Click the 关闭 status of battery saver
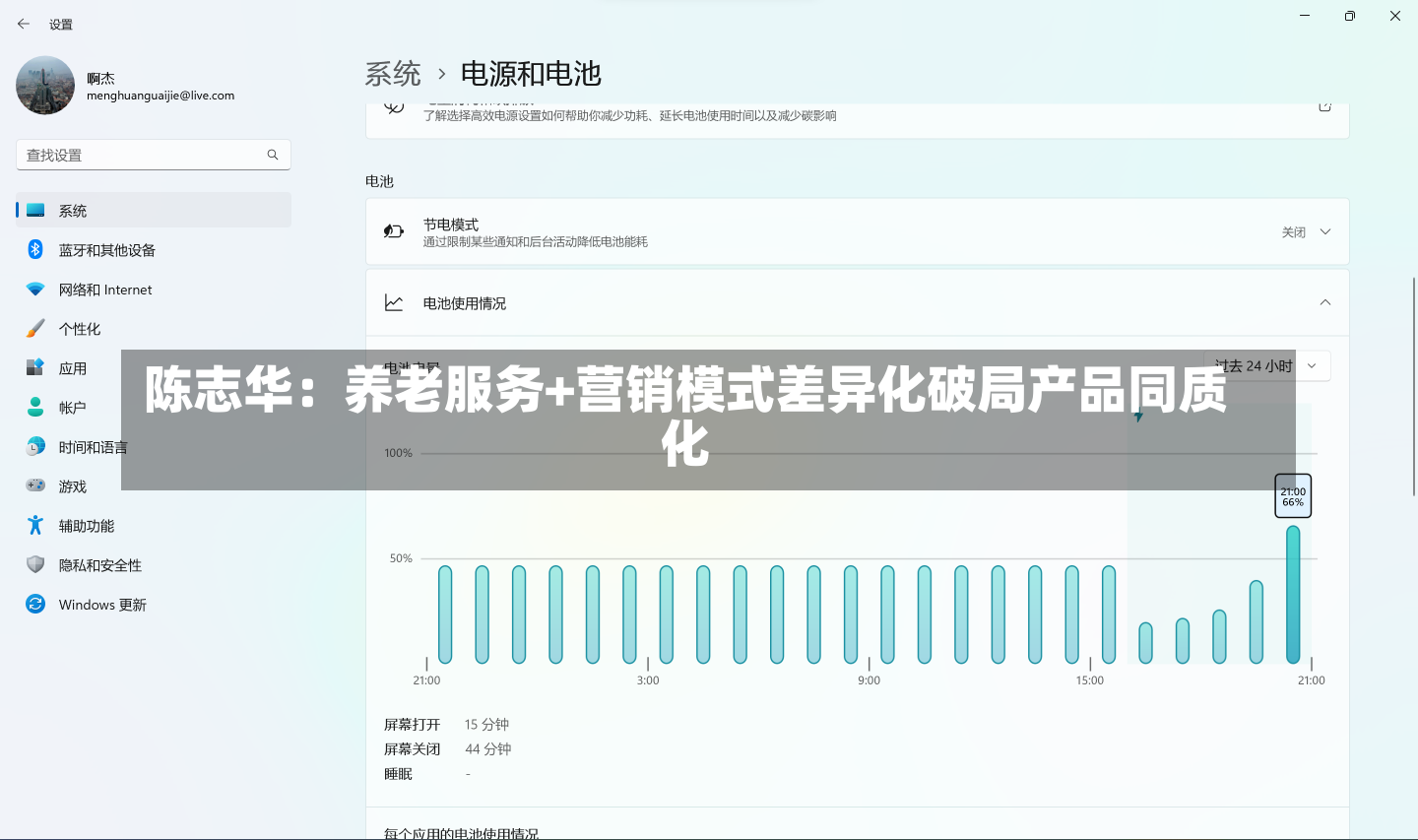This screenshot has height=840, width=1418. pos(1293,232)
